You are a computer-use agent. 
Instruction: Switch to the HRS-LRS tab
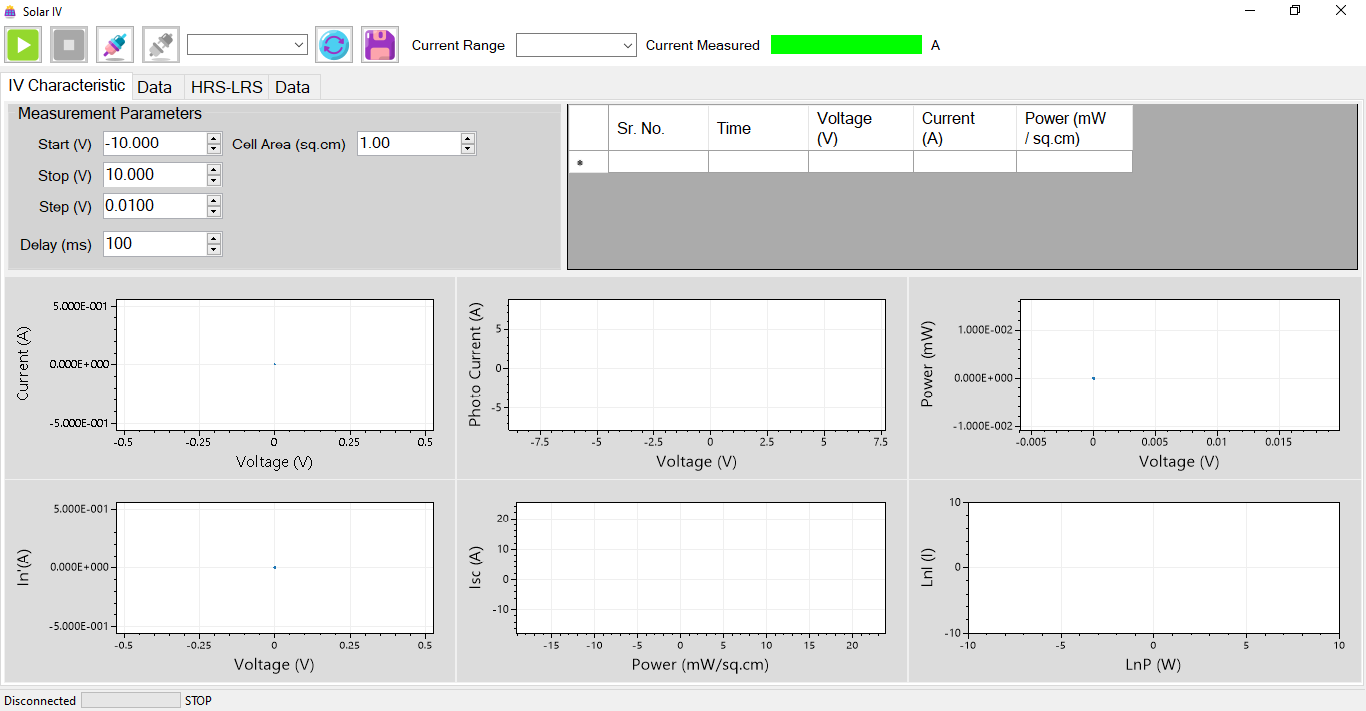(x=226, y=87)
